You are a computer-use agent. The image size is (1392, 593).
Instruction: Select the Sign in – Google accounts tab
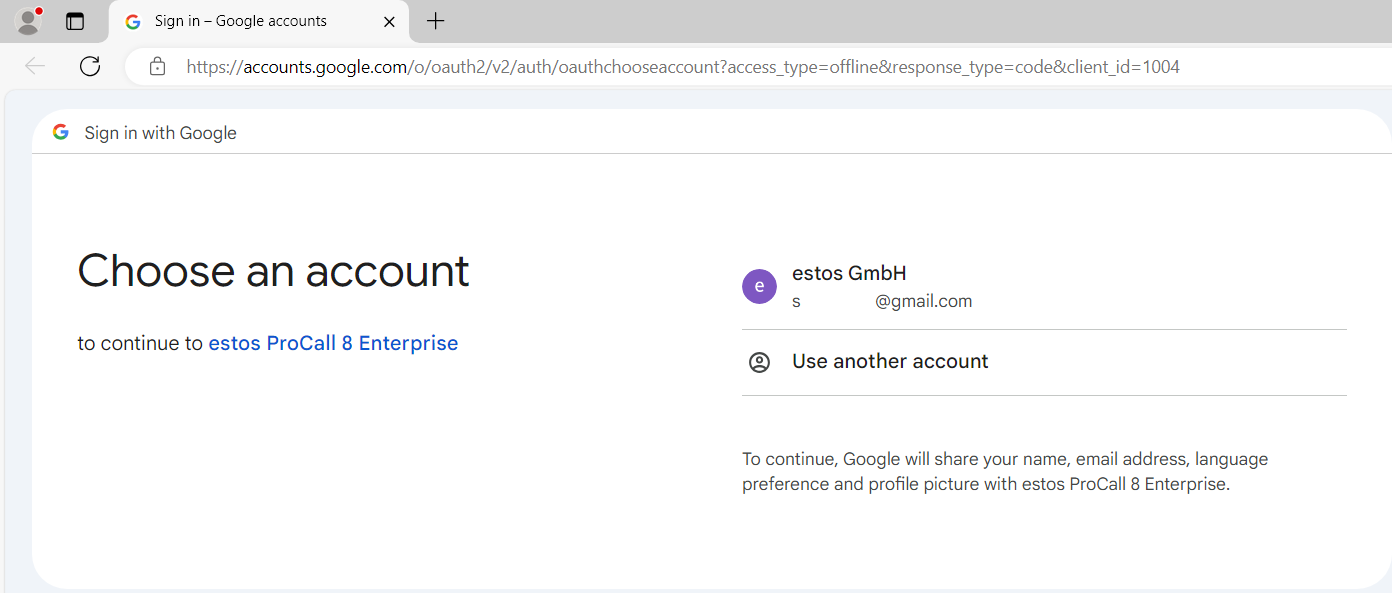tap(240, 21)
